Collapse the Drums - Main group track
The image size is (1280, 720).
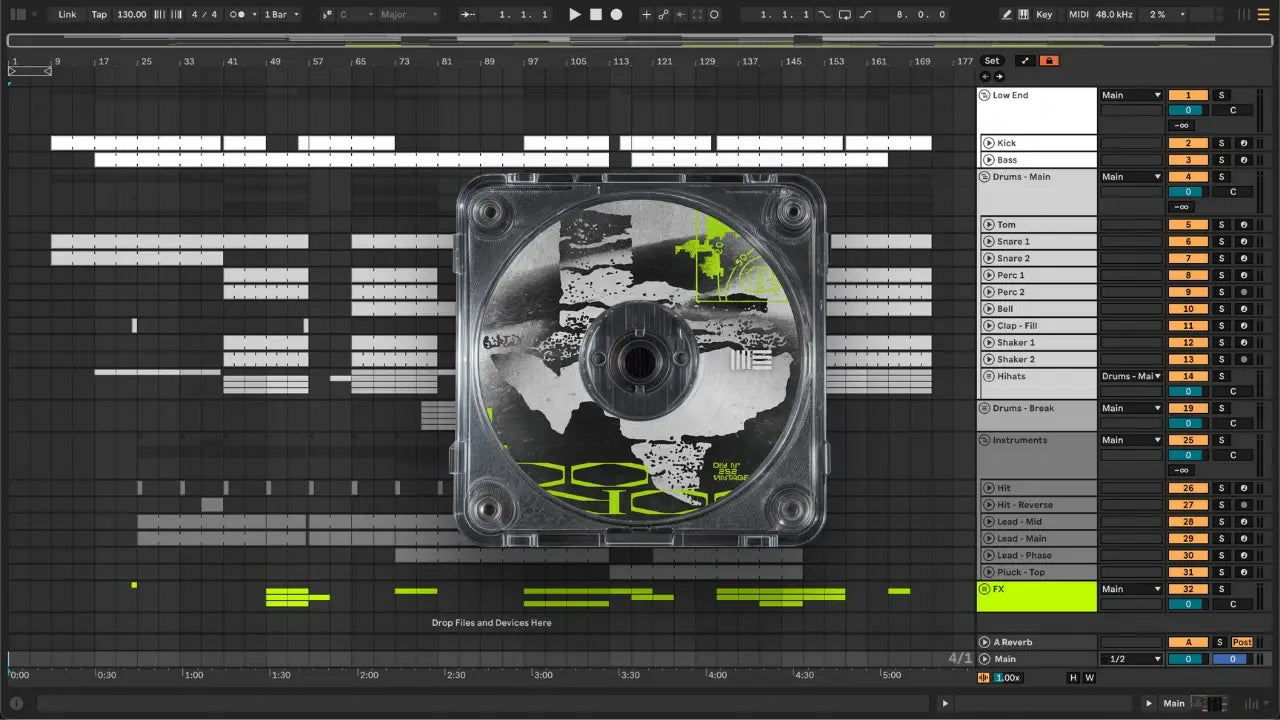(984, 177)
